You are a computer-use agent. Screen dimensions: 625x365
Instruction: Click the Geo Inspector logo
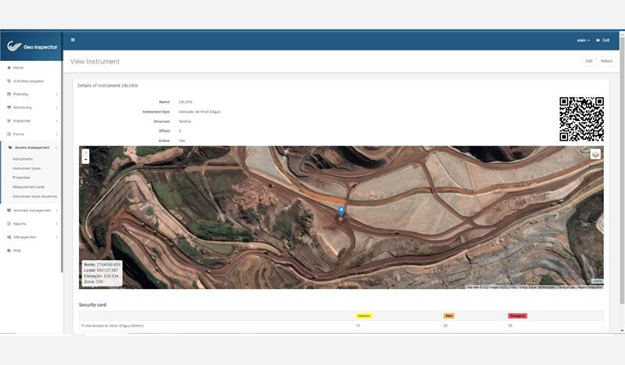(32, 46)
